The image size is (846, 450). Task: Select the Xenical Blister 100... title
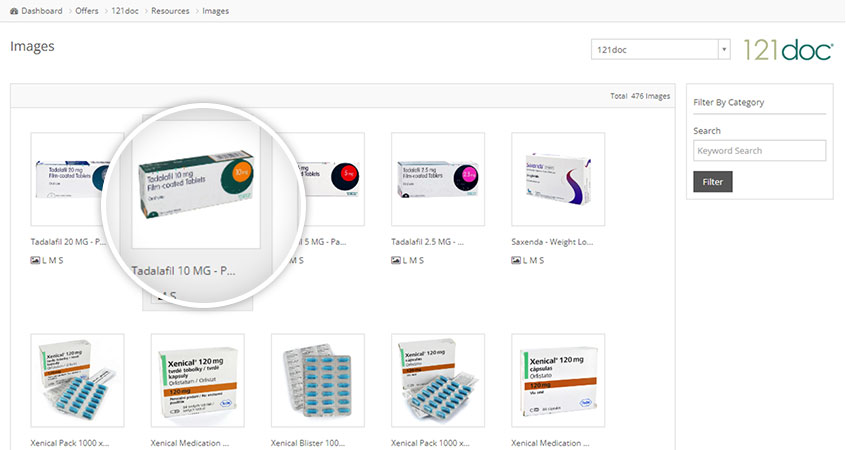point(308,443)
